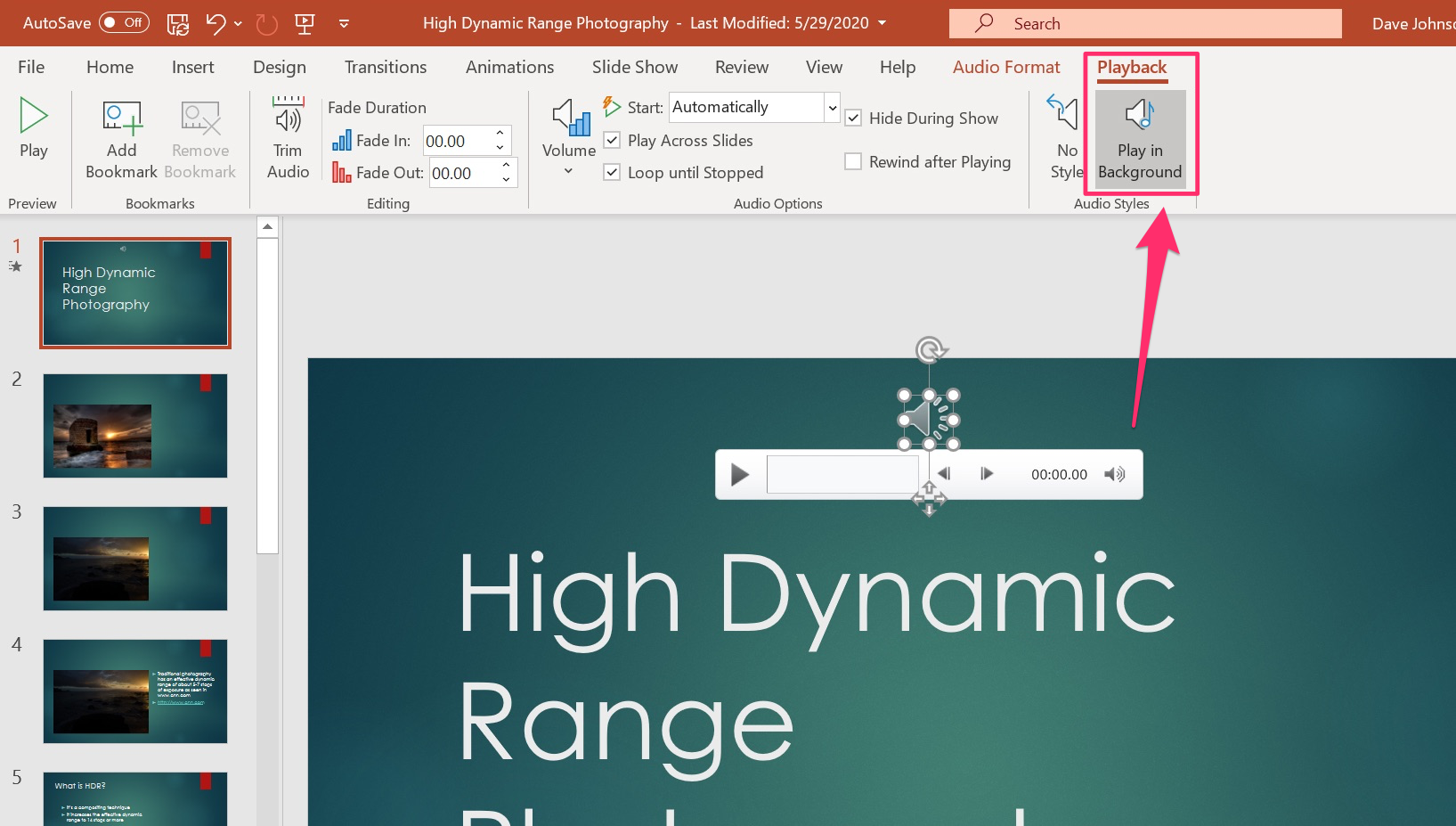Click the Undo arrow icon
This screenshot has height=826, width=1456.
click(x=216, y=24)
